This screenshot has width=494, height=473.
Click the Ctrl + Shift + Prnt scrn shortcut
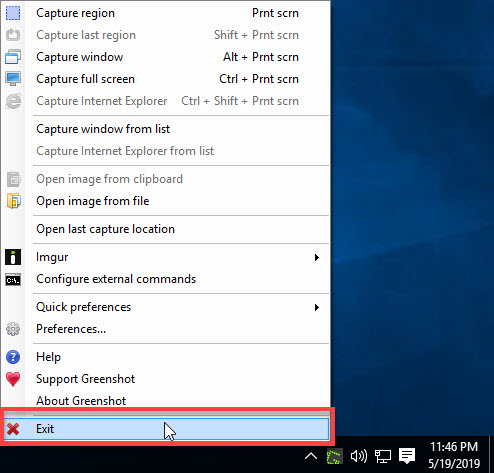[x=240, y=101]
